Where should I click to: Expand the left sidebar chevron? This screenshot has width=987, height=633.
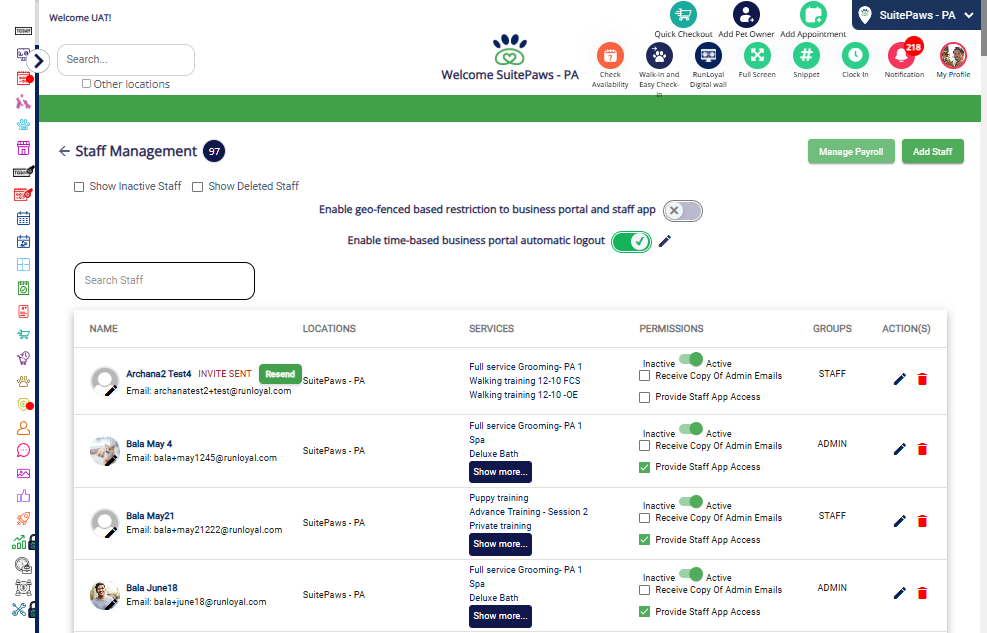[38, 61]
